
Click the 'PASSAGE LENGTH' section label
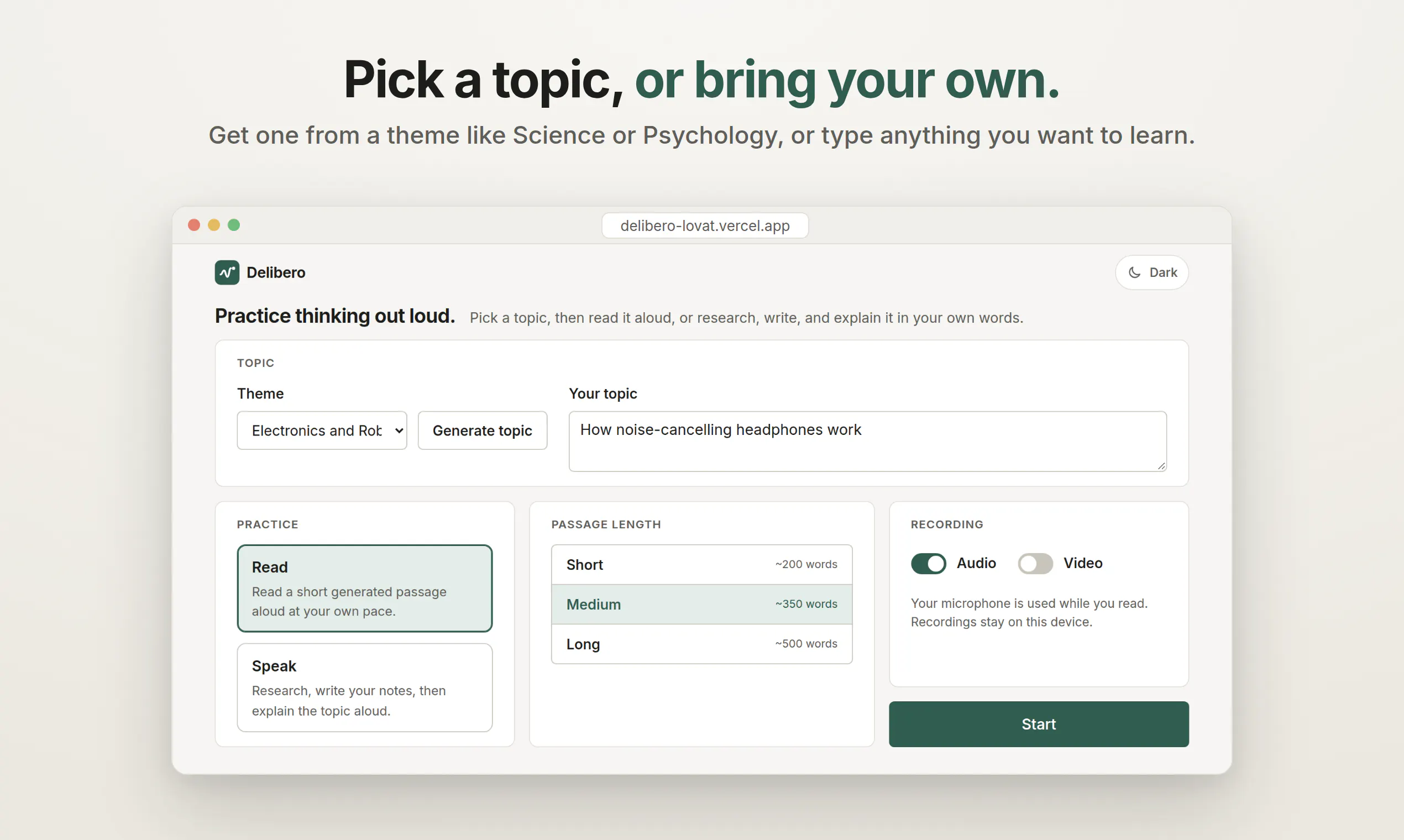click(606, 524)
